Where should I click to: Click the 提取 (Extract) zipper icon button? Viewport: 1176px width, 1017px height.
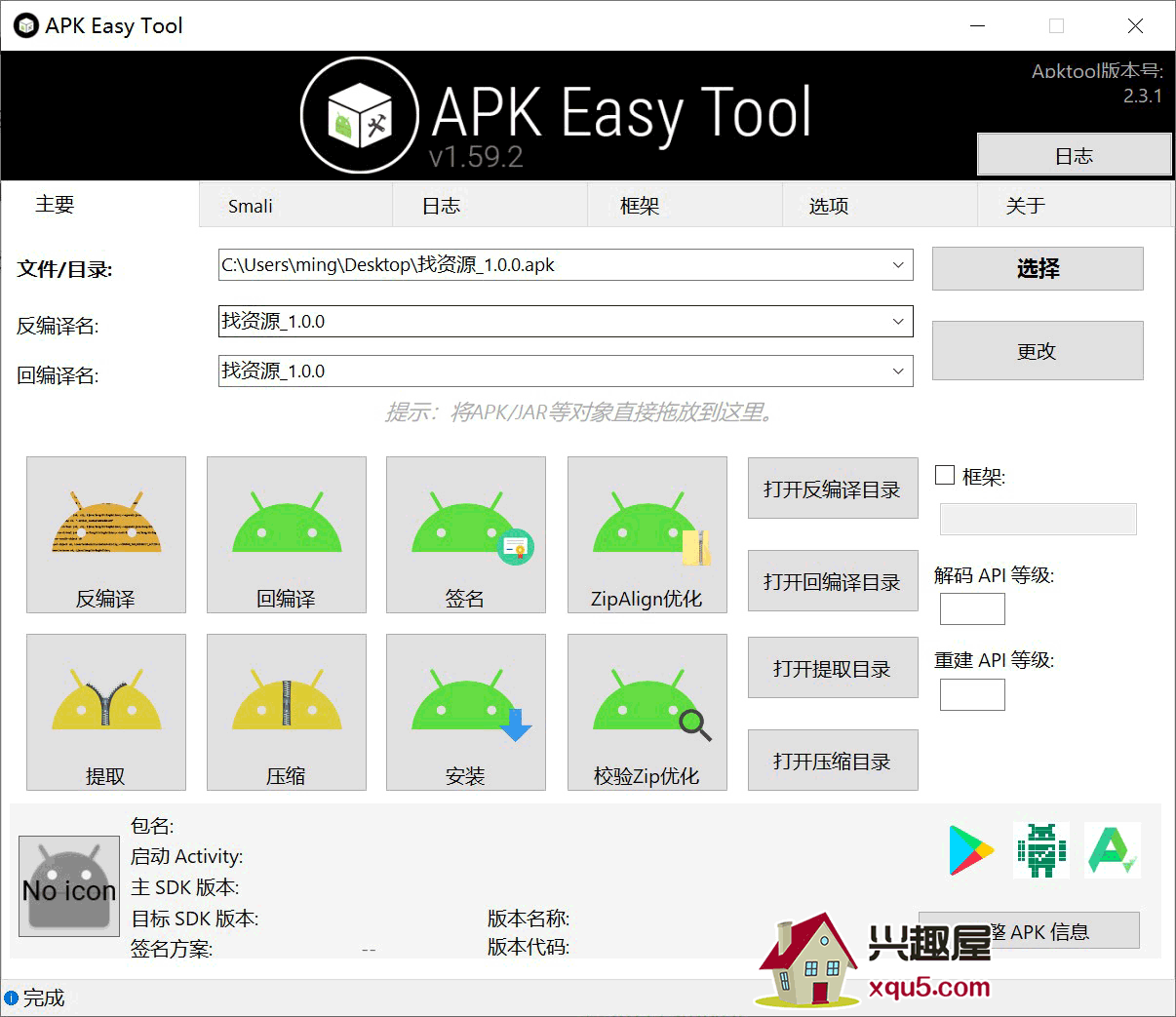[106, 712]
